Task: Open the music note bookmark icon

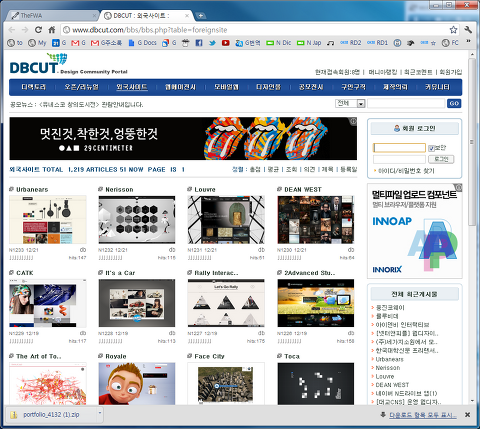Action: point(330,43)
